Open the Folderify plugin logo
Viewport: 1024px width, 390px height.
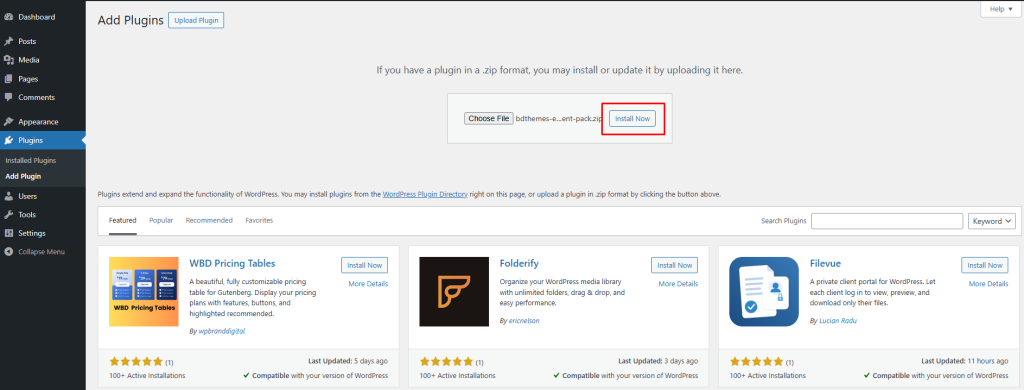[454, 291]
